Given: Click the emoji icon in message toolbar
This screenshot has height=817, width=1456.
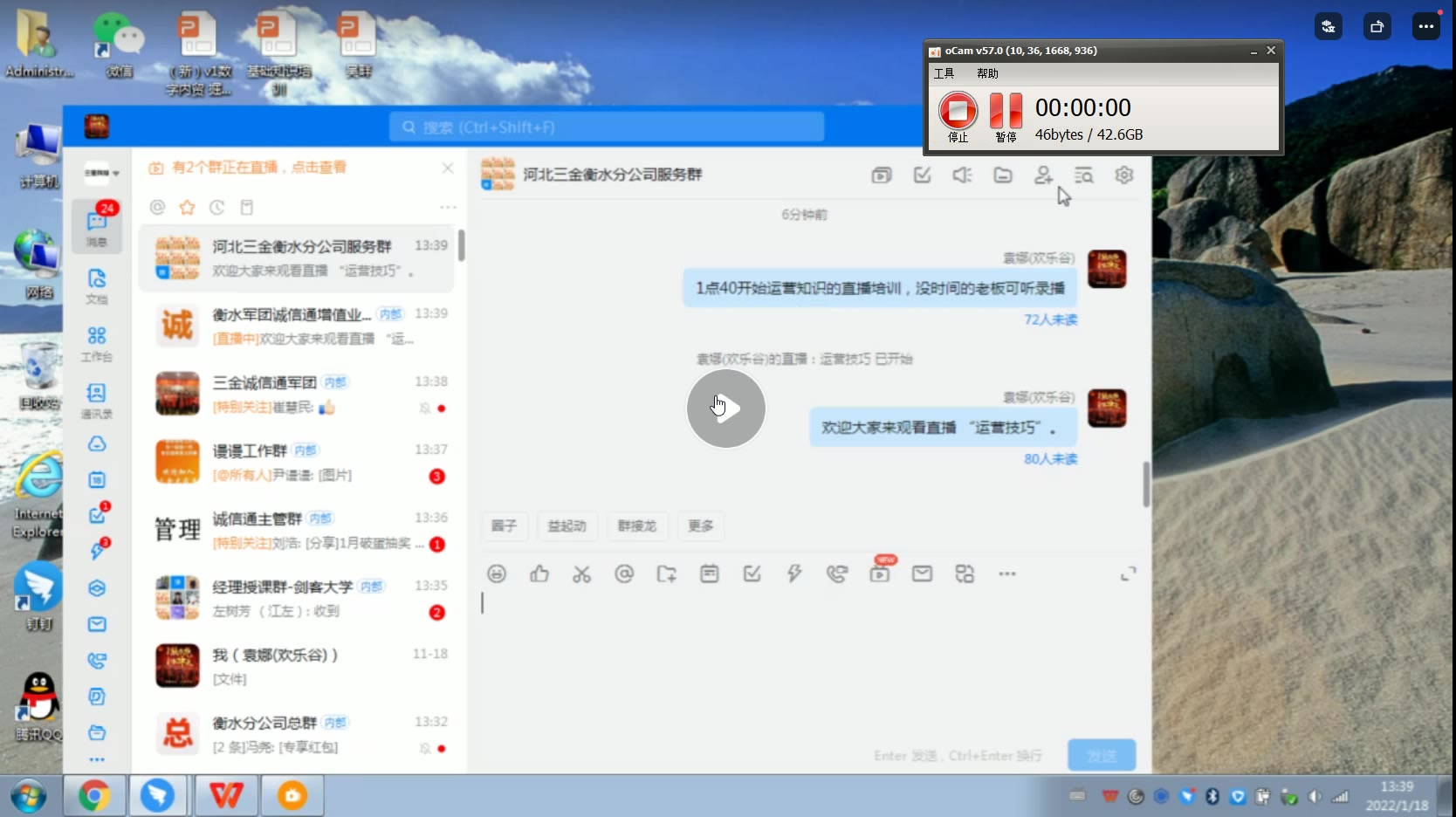Looking at the screenshot, I should point(497,573).
